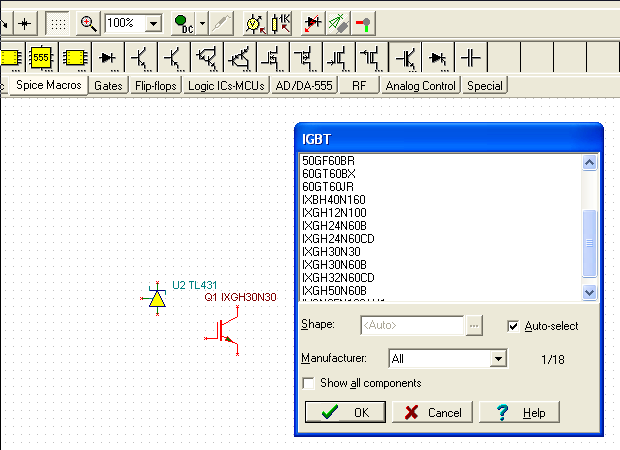Open the arrow beside the DC icon

pyautogui.click(x=202, y=24)
